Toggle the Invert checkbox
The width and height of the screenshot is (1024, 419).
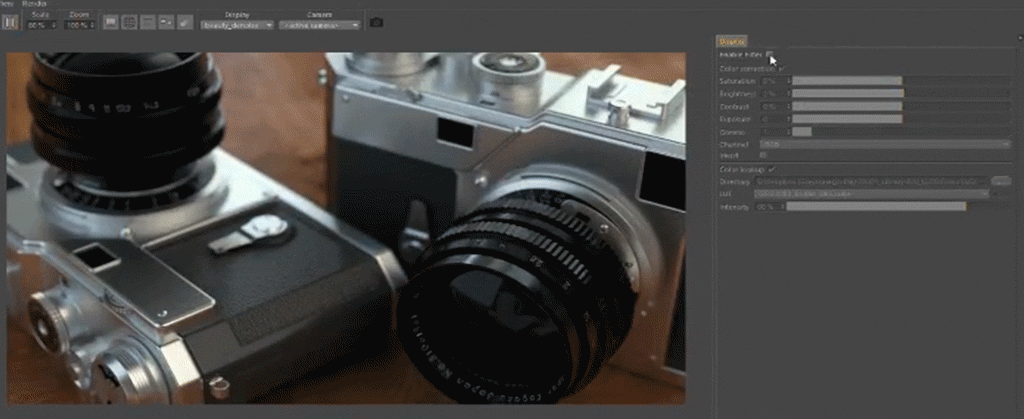[x=763, y=155]
